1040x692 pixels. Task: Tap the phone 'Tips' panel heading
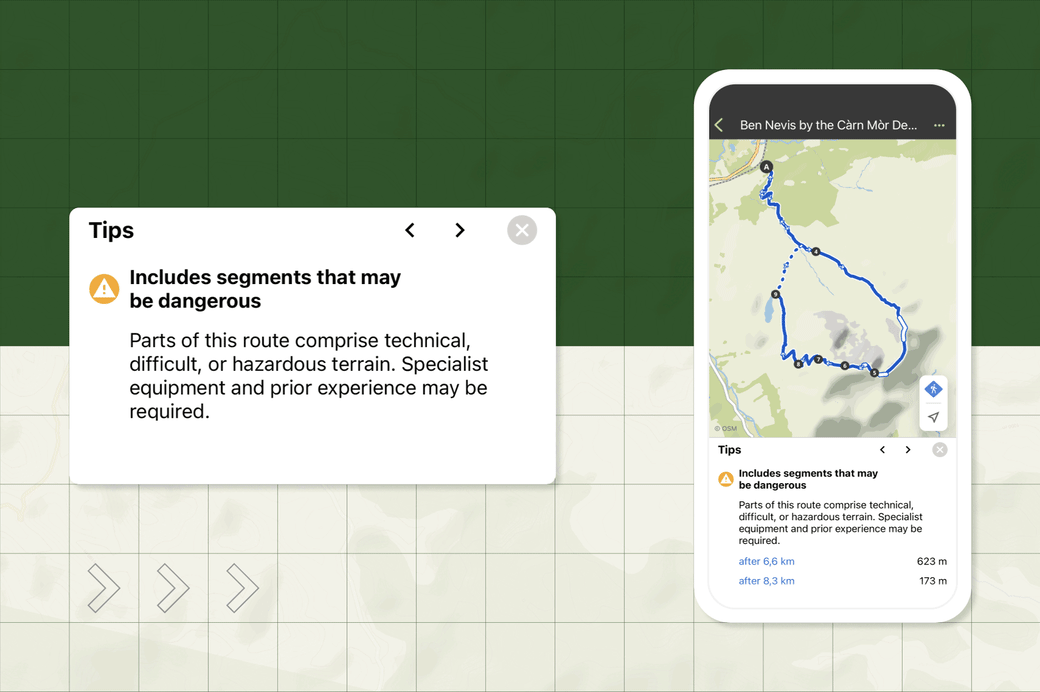(729, 450)
